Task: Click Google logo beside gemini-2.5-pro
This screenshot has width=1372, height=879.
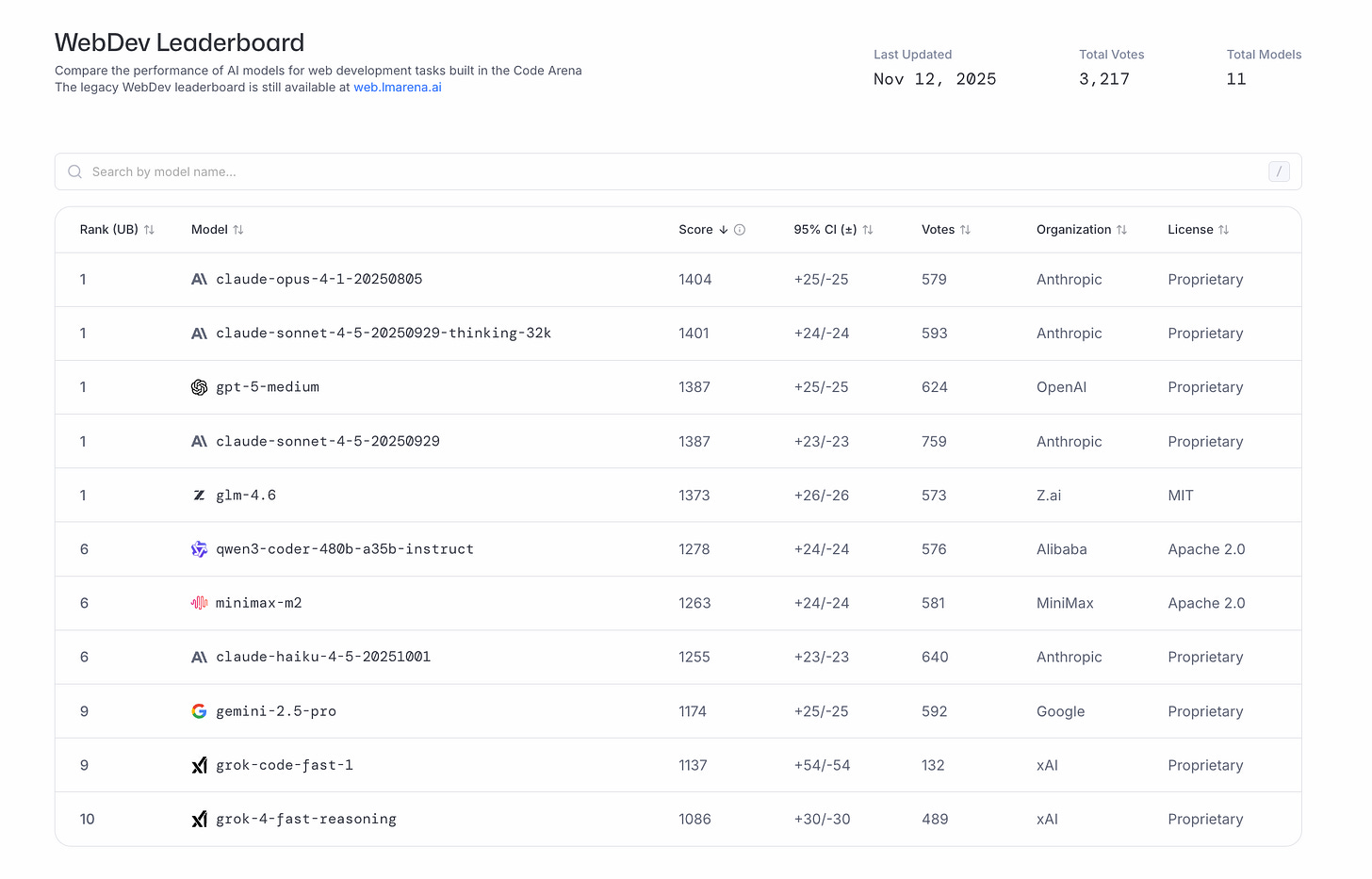Action: [x=199, y=711]
